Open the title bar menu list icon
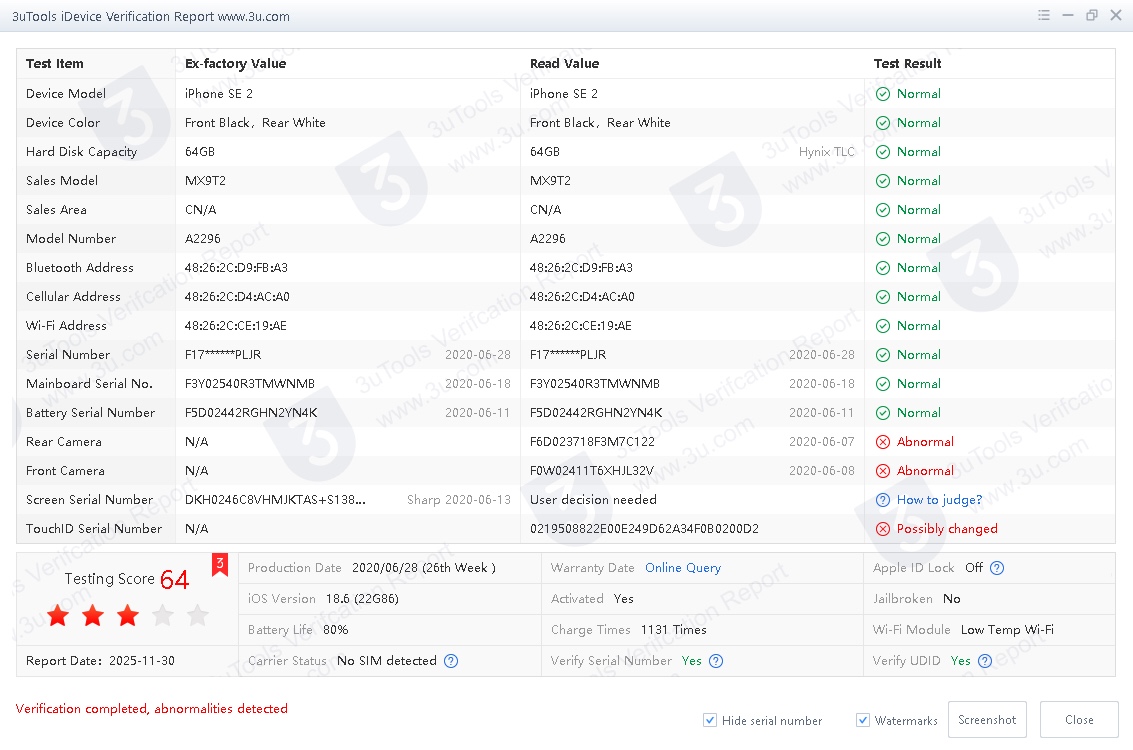1133x750 pixels. 1044,16
